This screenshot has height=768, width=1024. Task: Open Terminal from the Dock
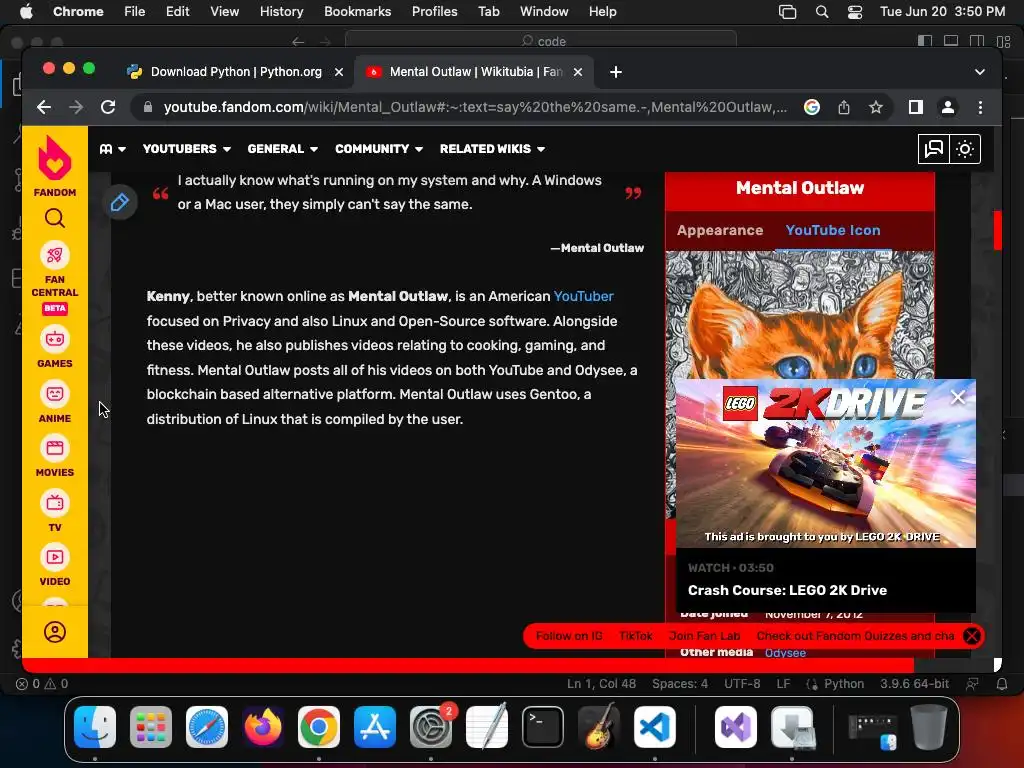pyautogui.click(x=542, y=727)
